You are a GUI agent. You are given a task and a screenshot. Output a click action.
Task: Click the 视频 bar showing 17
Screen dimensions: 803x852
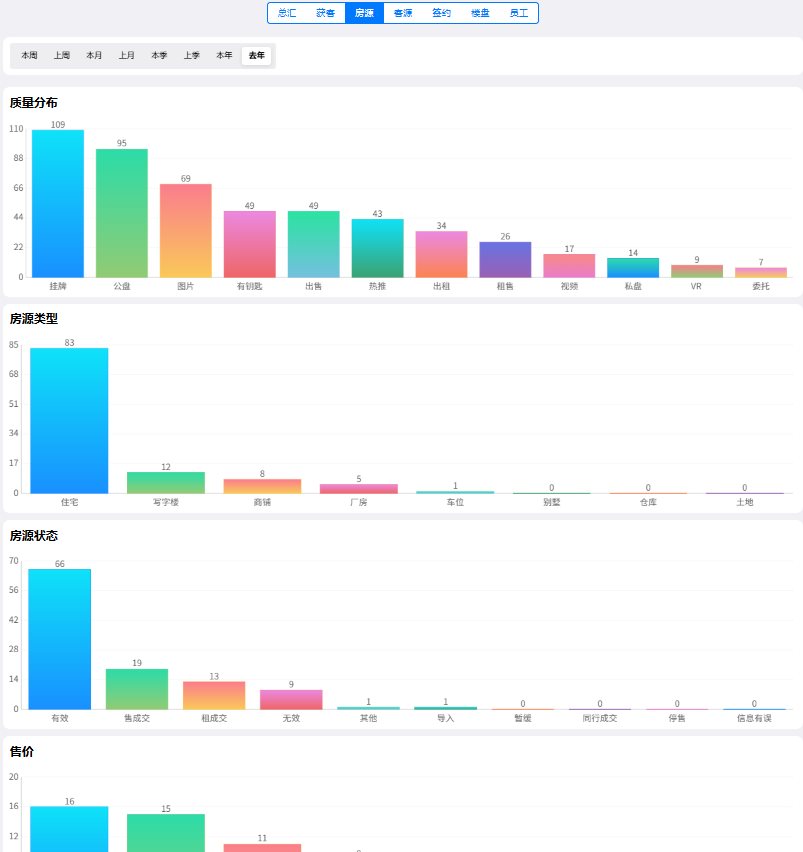point(569,266)
